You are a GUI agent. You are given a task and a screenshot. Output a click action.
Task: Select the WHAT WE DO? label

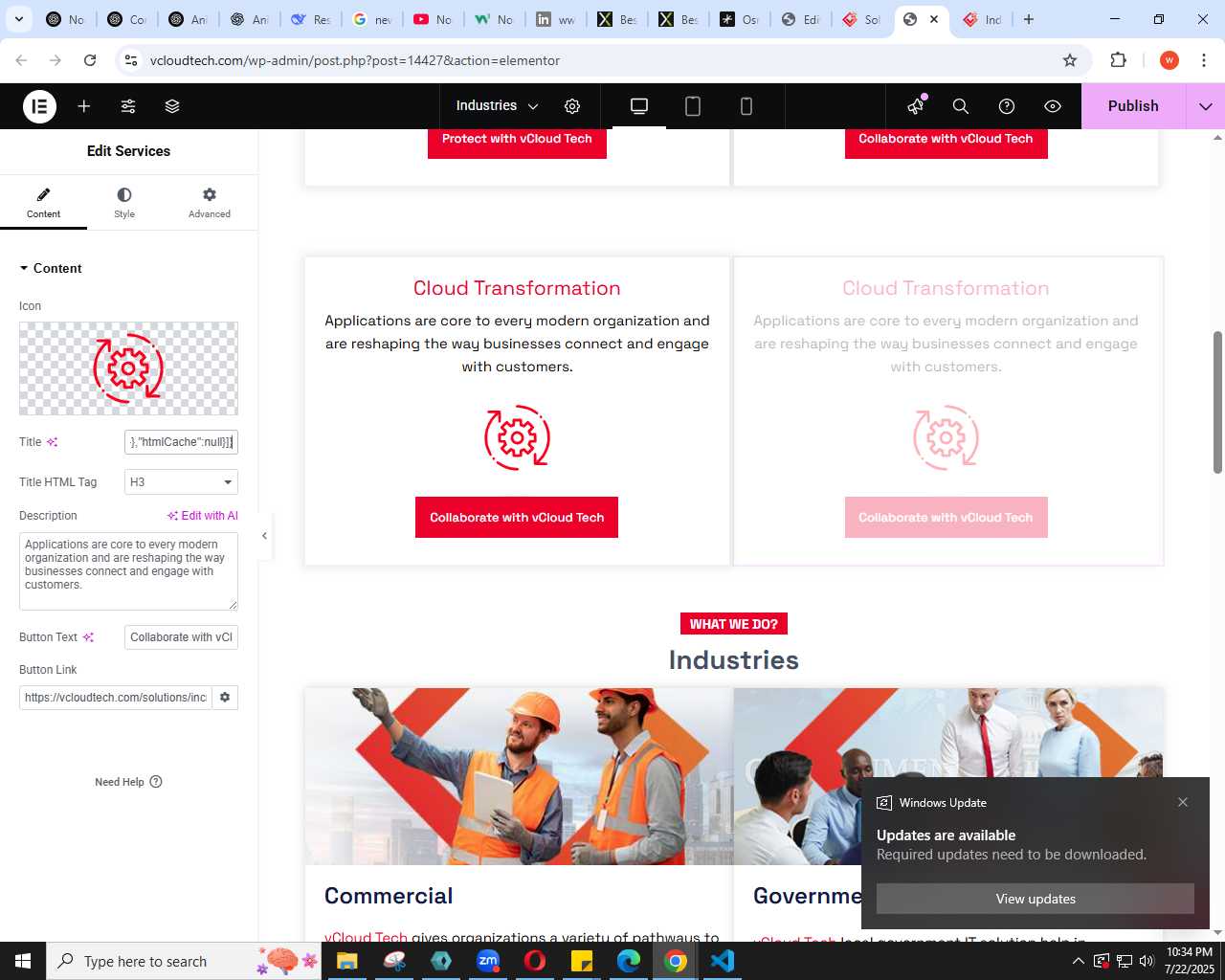point(734,624)
